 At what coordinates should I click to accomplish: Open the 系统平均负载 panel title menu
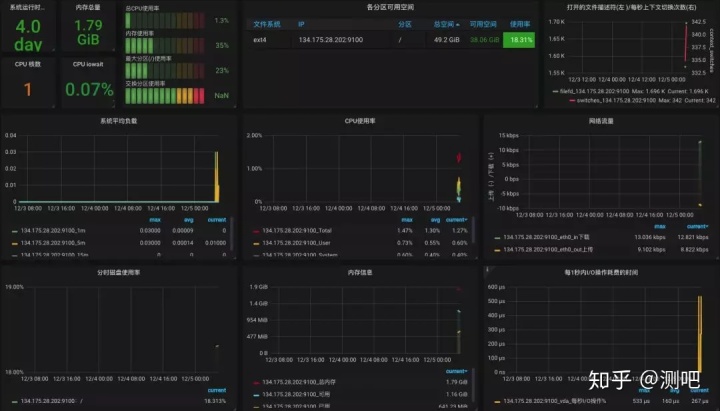tap(118, 121)
